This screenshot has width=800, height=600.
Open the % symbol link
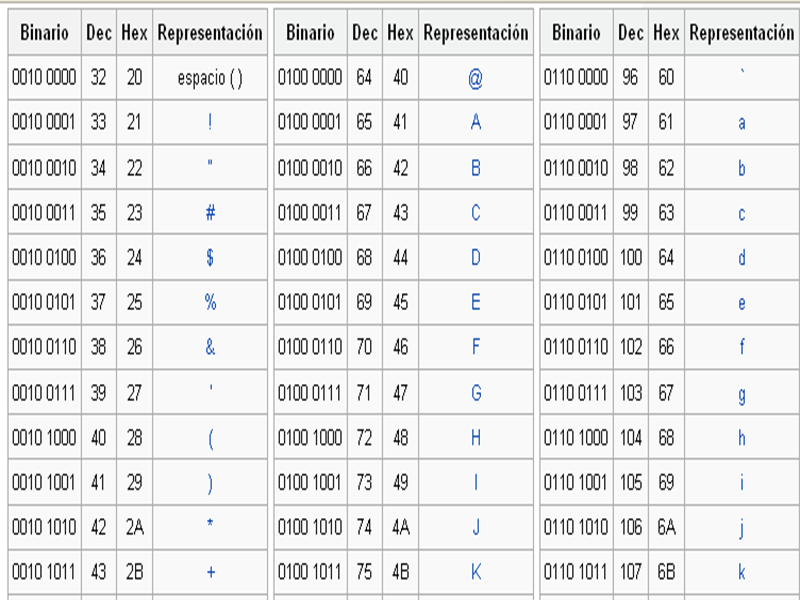point(210,303)
